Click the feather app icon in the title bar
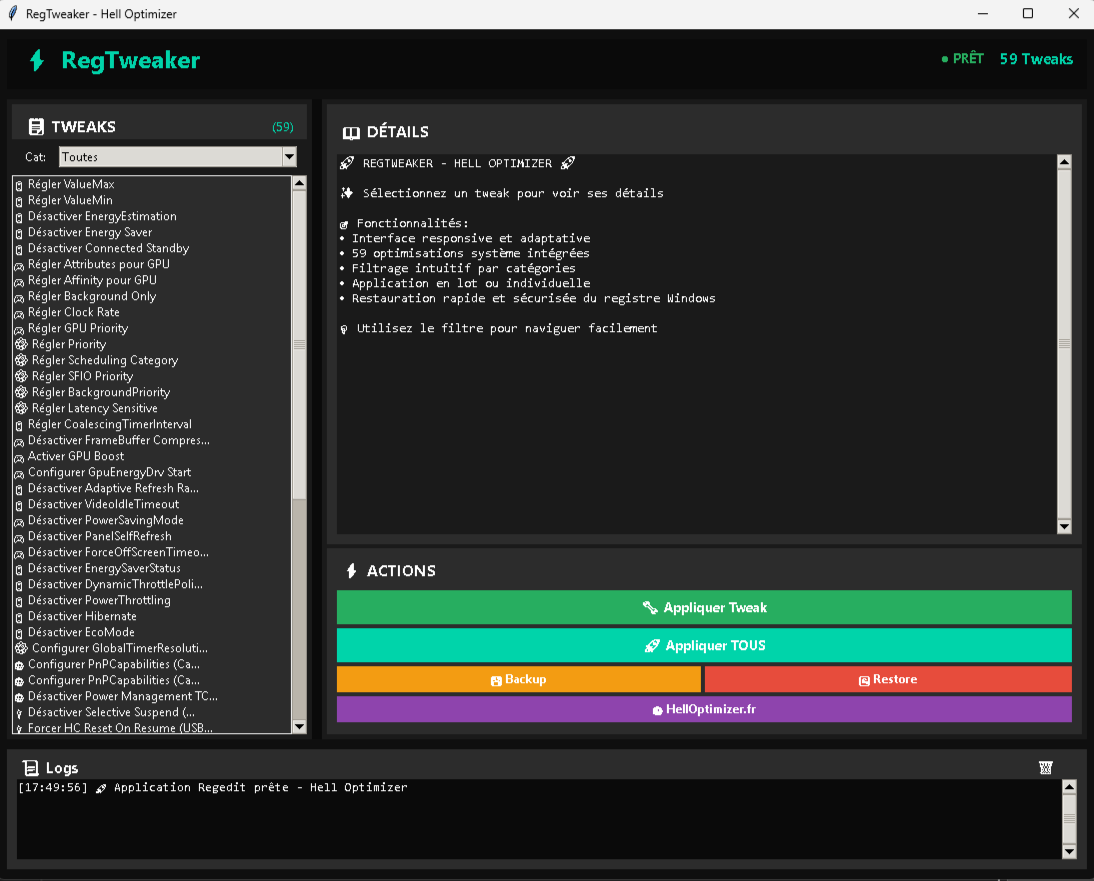This screenshot has height=881, width=1094. coord(12,13)
